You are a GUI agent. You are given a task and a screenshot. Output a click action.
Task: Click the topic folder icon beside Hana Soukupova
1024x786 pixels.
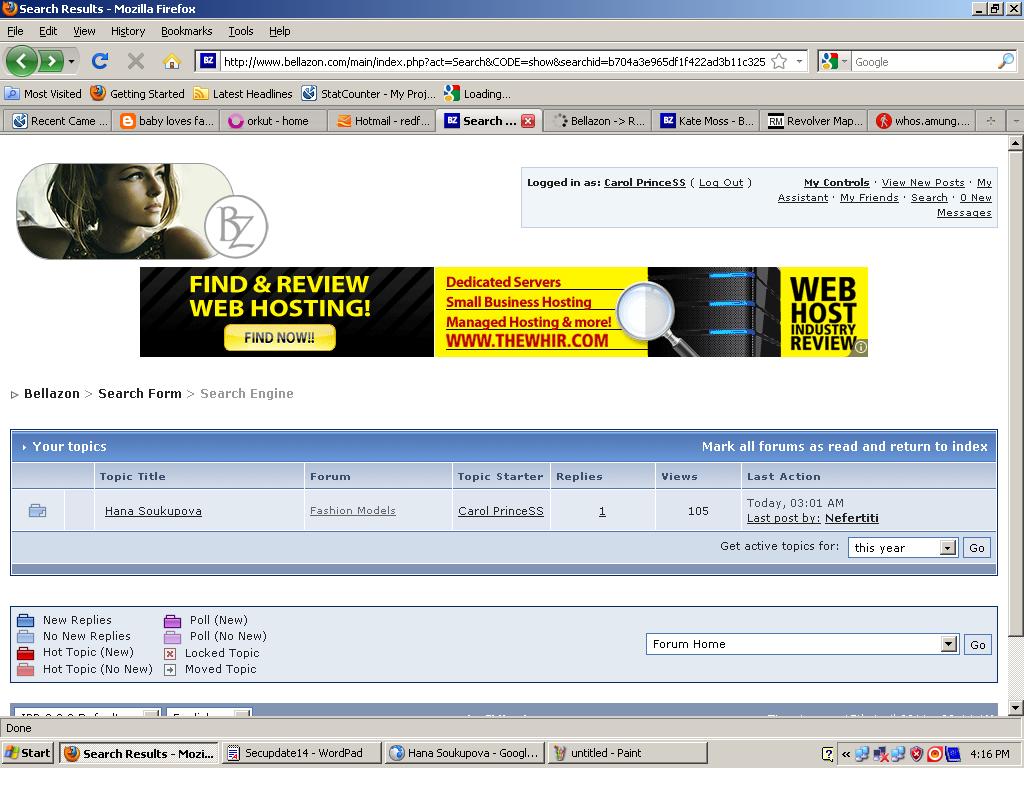pos(38,511)
